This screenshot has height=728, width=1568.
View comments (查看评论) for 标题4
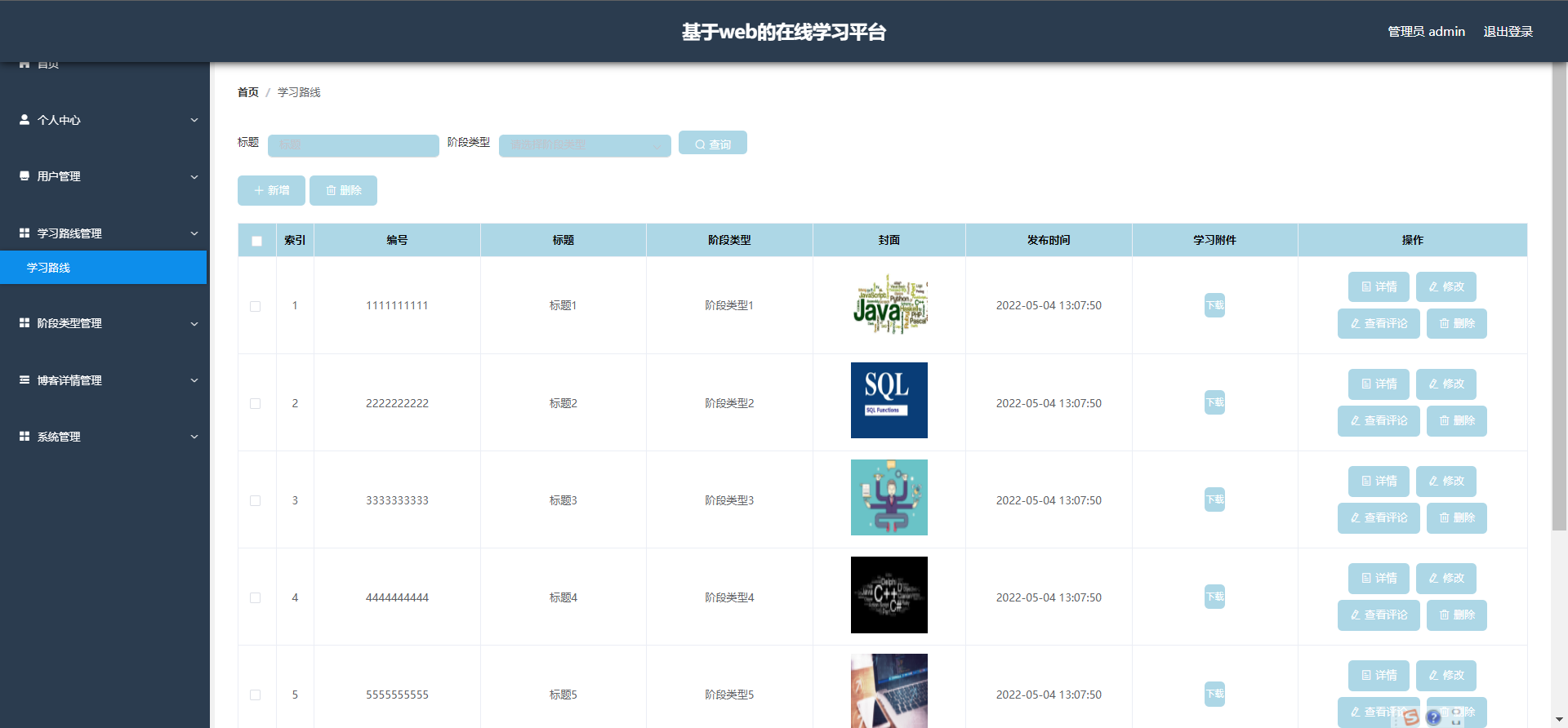click(x=1379, y=615)
